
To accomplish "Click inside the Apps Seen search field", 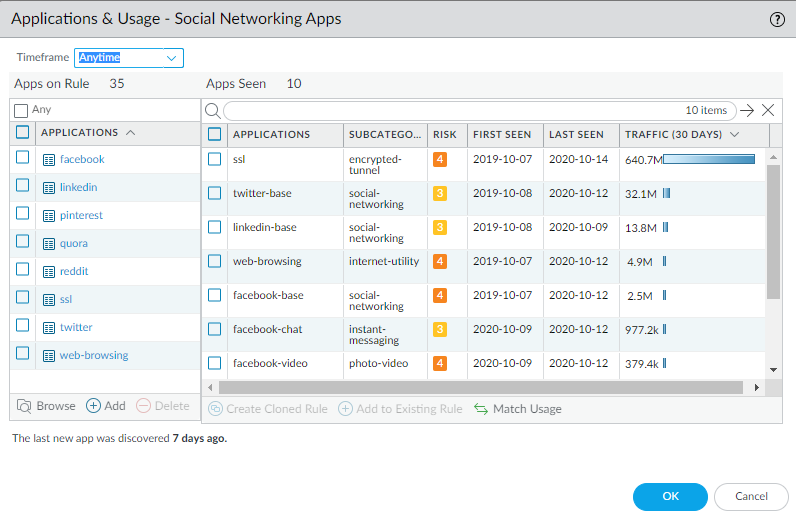I will pos(450,111).
